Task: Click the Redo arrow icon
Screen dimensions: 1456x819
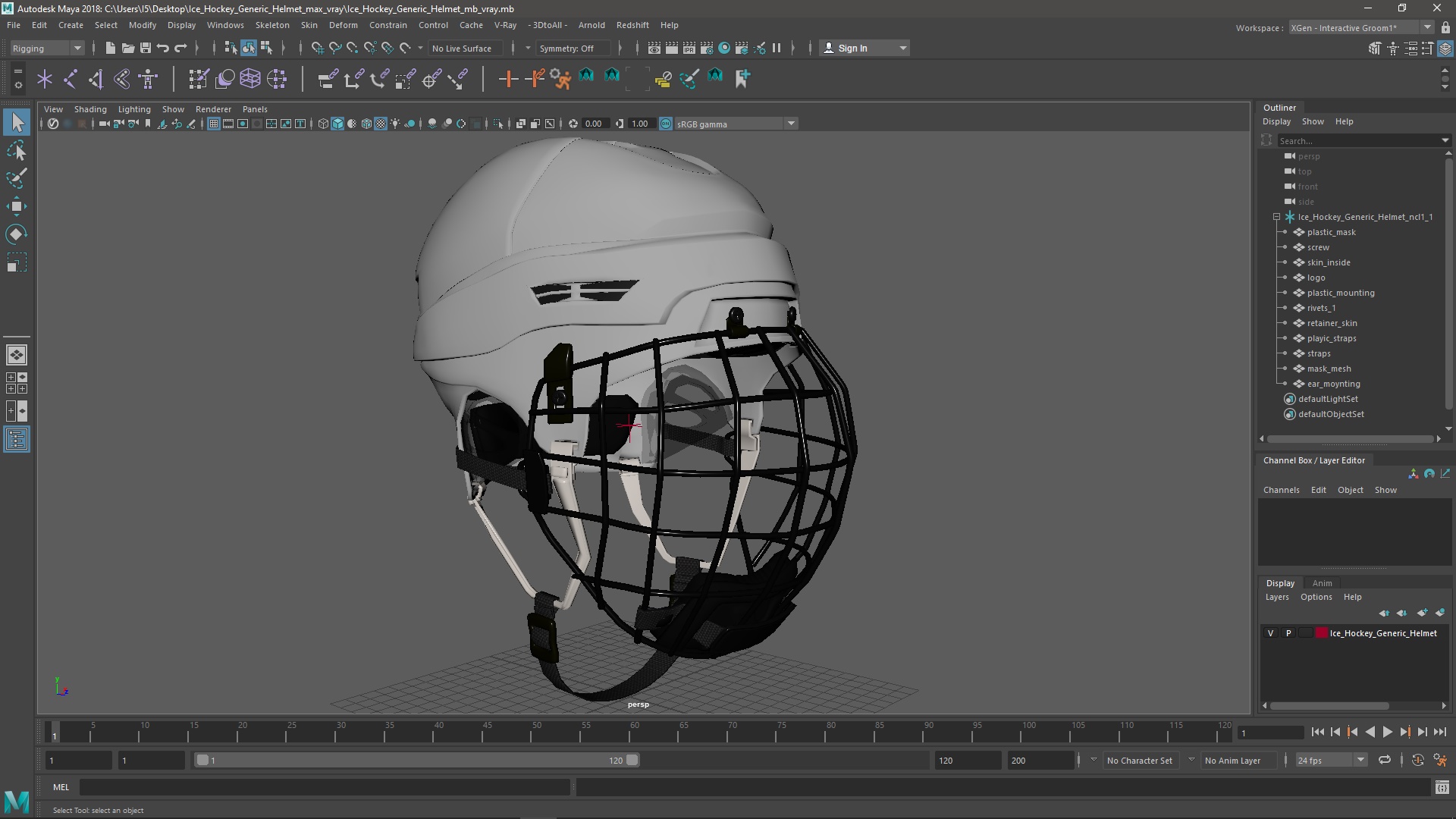Action: pos(180,48)
